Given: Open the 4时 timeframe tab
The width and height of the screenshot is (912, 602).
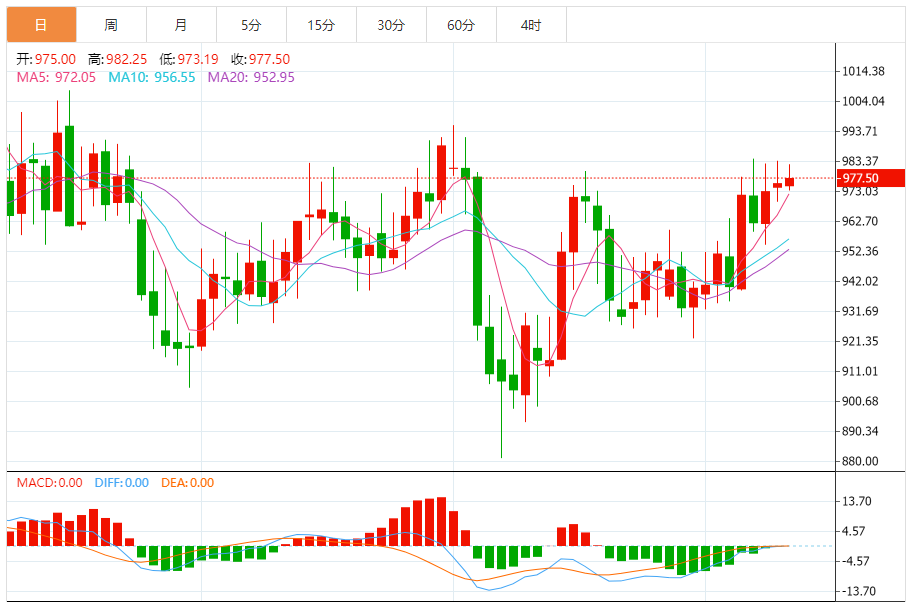Looking at the screenshot, I should [x=531, y=25].
